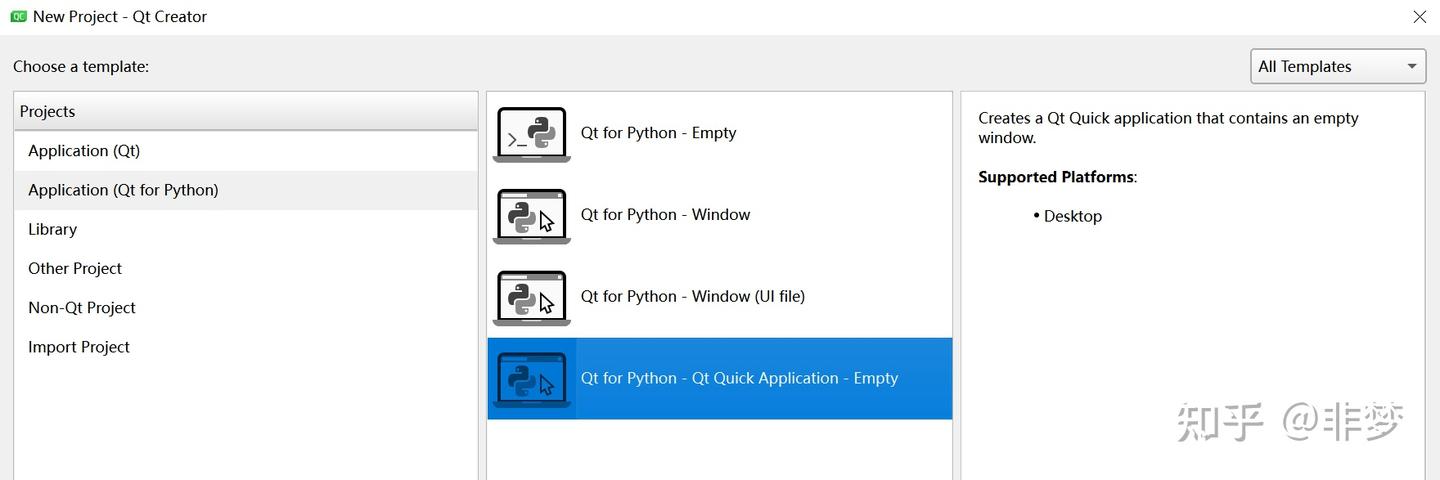Pick the Non-Qt Project category
This screenshot has height=480, width=1440.
246,308
